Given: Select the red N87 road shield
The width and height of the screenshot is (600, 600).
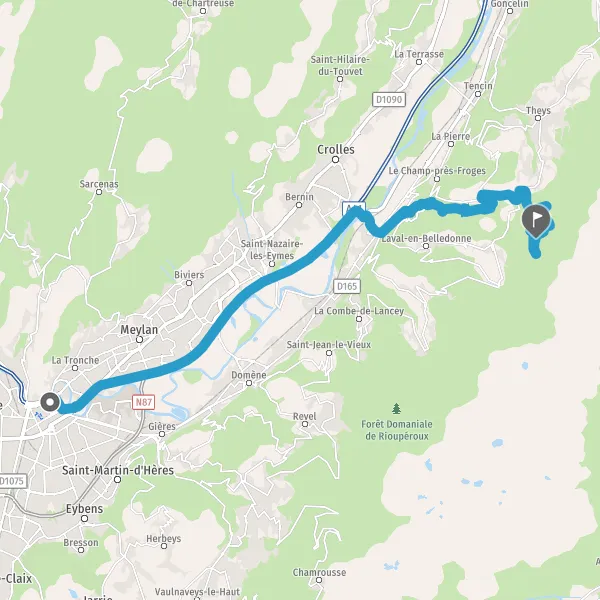Looking at the screenshot, I should 143,402.
